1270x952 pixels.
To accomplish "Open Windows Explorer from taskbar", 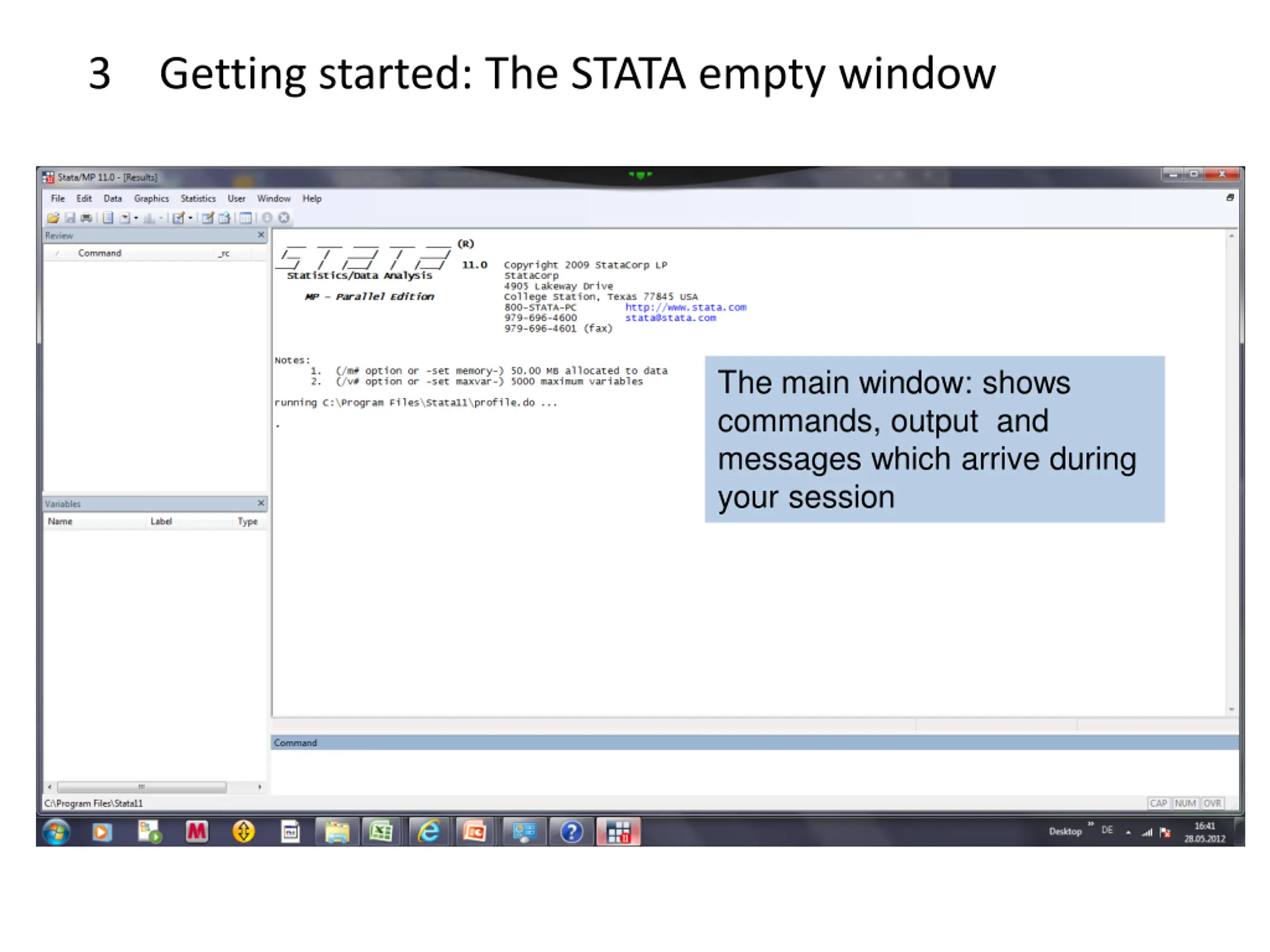I will coord(337,832).
